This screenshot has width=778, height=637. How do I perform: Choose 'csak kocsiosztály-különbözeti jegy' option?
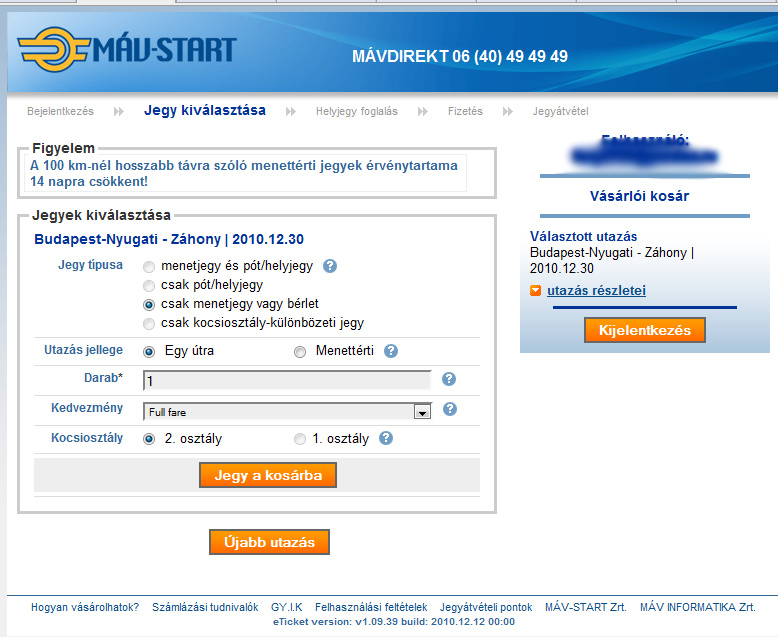point(149,323)
